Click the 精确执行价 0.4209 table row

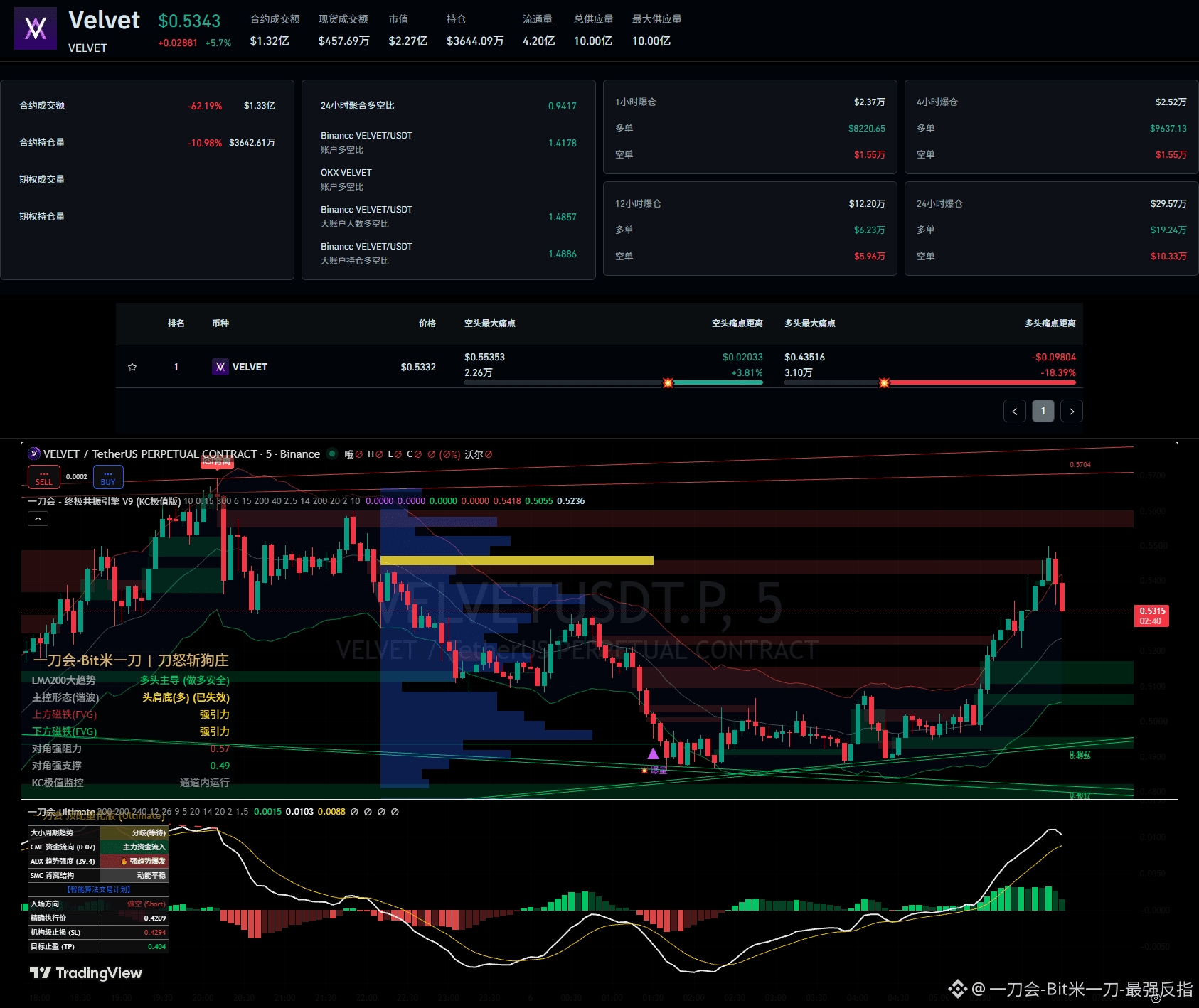pos(98,918)
